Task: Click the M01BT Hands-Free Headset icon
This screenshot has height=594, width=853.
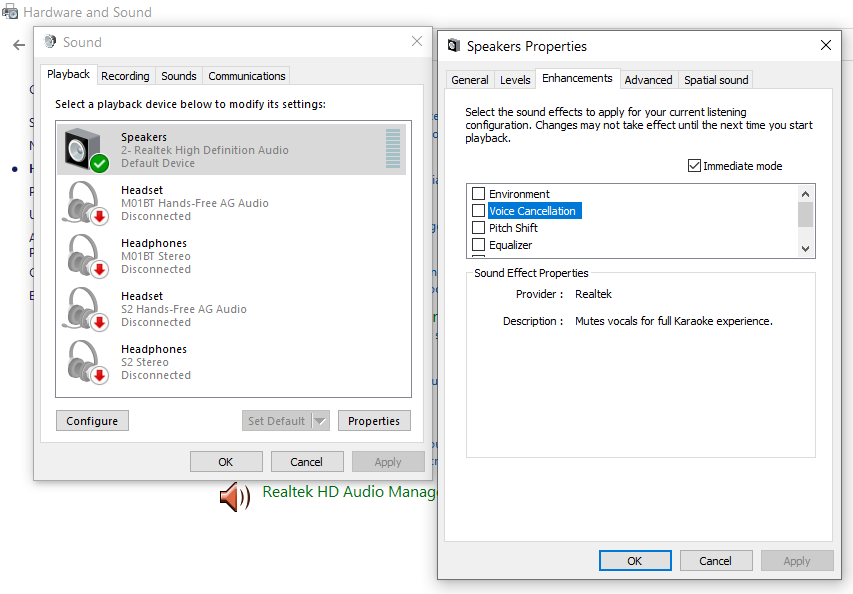Action: 85,203
